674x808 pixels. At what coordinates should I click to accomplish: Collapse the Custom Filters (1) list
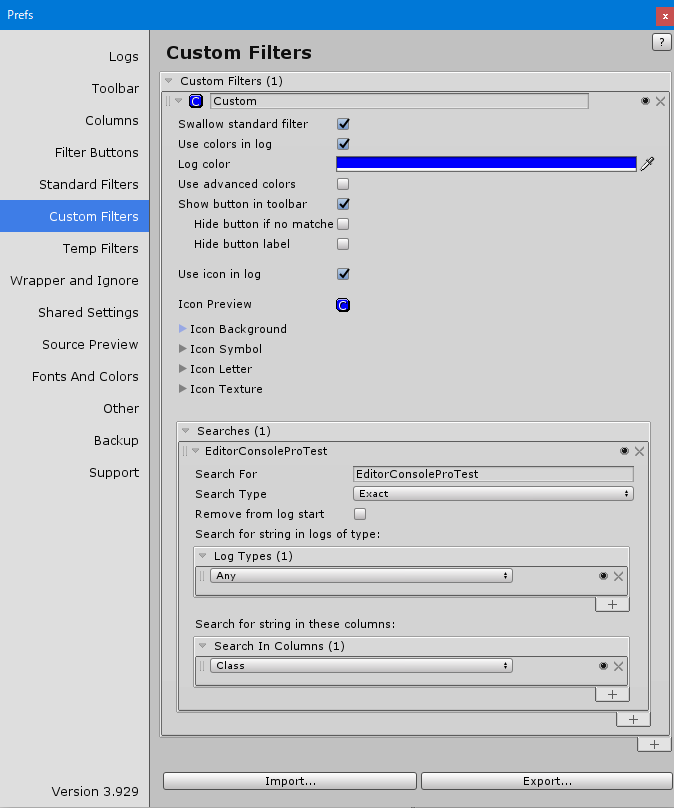pos(168,81)
